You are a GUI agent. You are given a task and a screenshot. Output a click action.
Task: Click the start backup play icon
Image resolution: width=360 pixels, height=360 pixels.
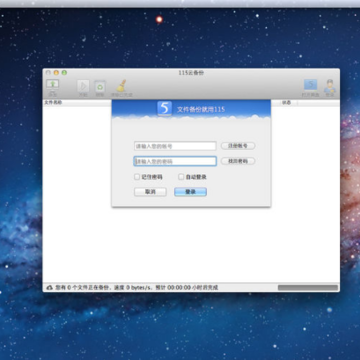83,86
